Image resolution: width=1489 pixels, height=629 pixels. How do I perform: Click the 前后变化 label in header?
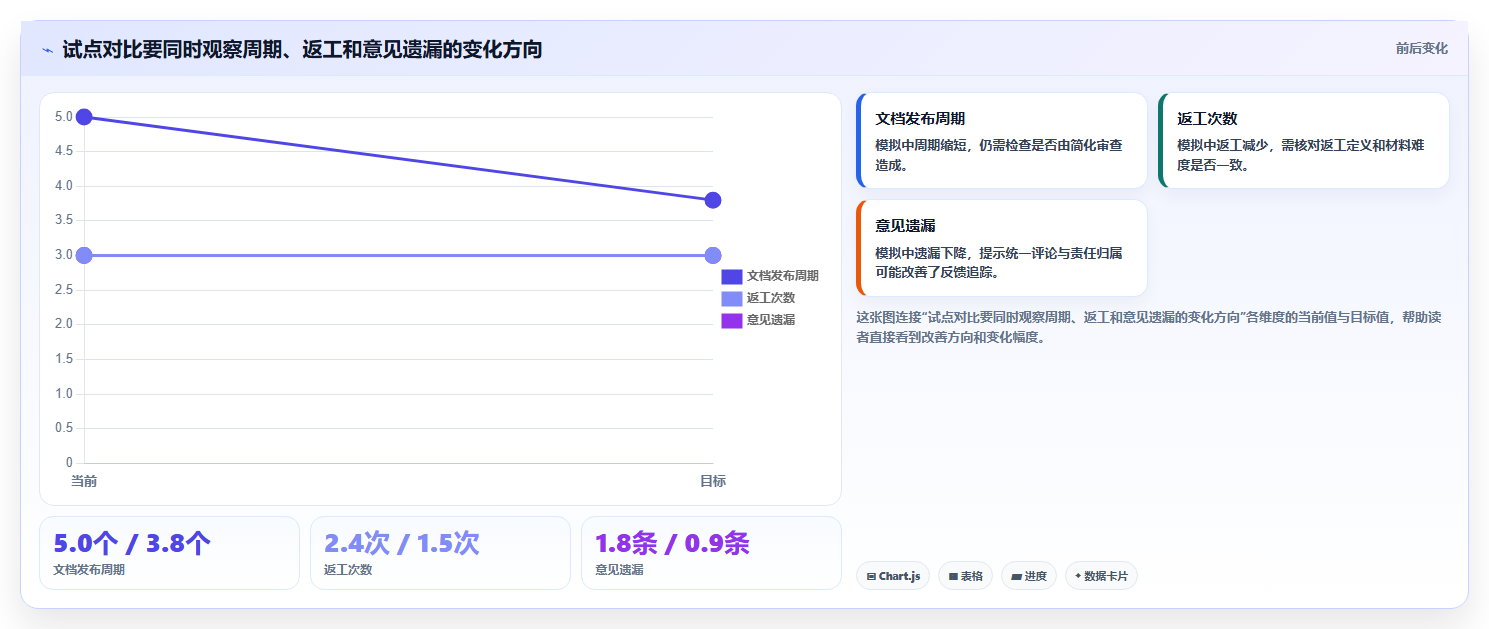pyautogui.click(x=1421, y=49)
